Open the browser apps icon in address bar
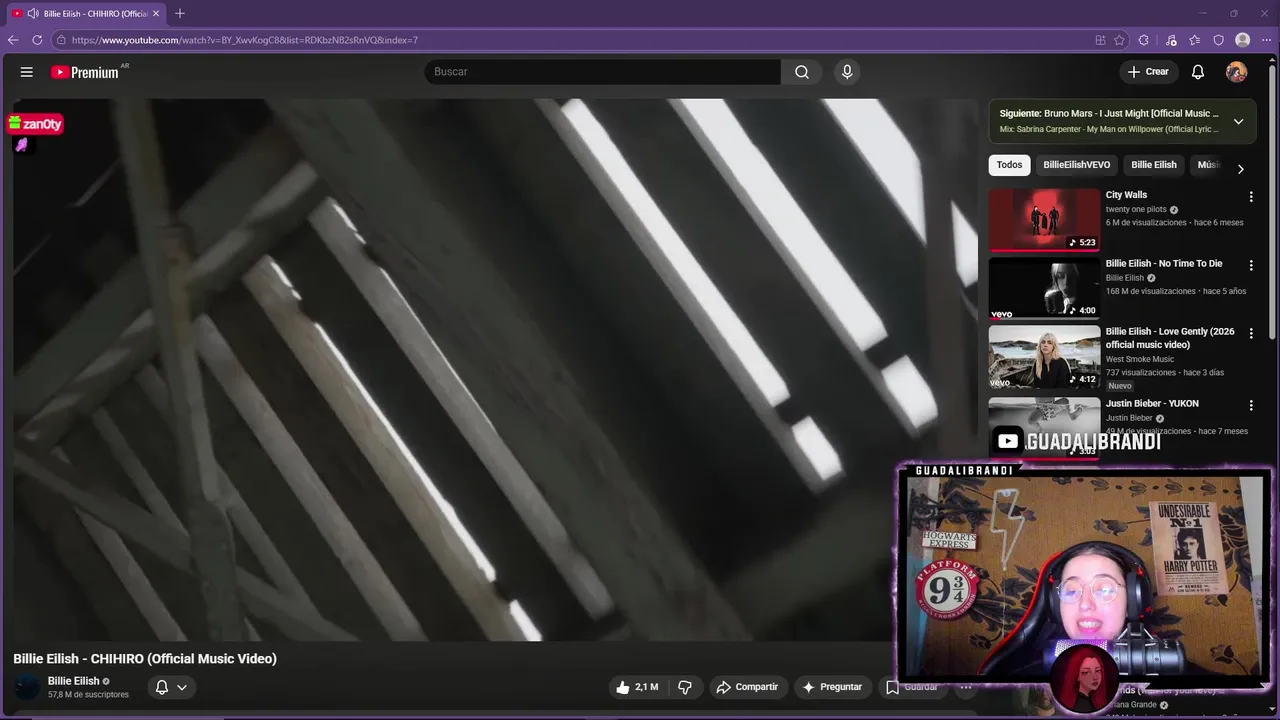1280x720 pixels. (x=1100, y=40)
